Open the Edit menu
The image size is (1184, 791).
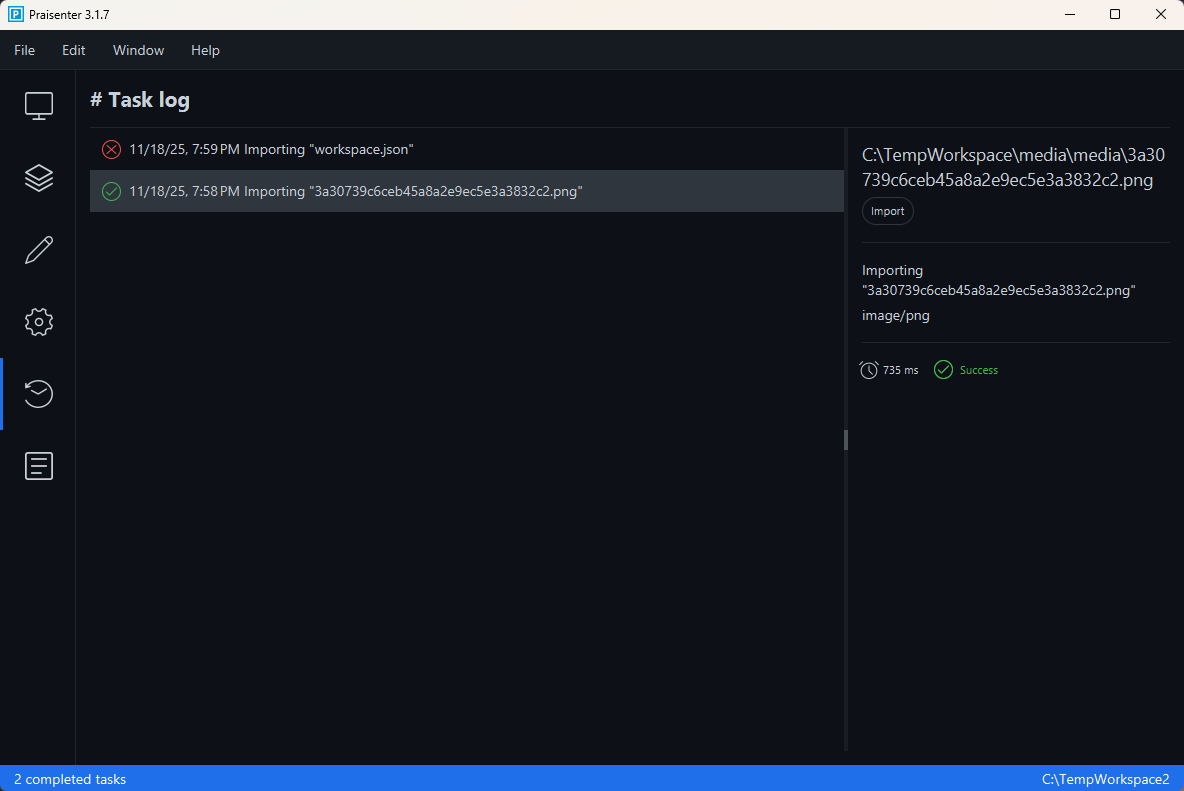[x=74, y=50]
